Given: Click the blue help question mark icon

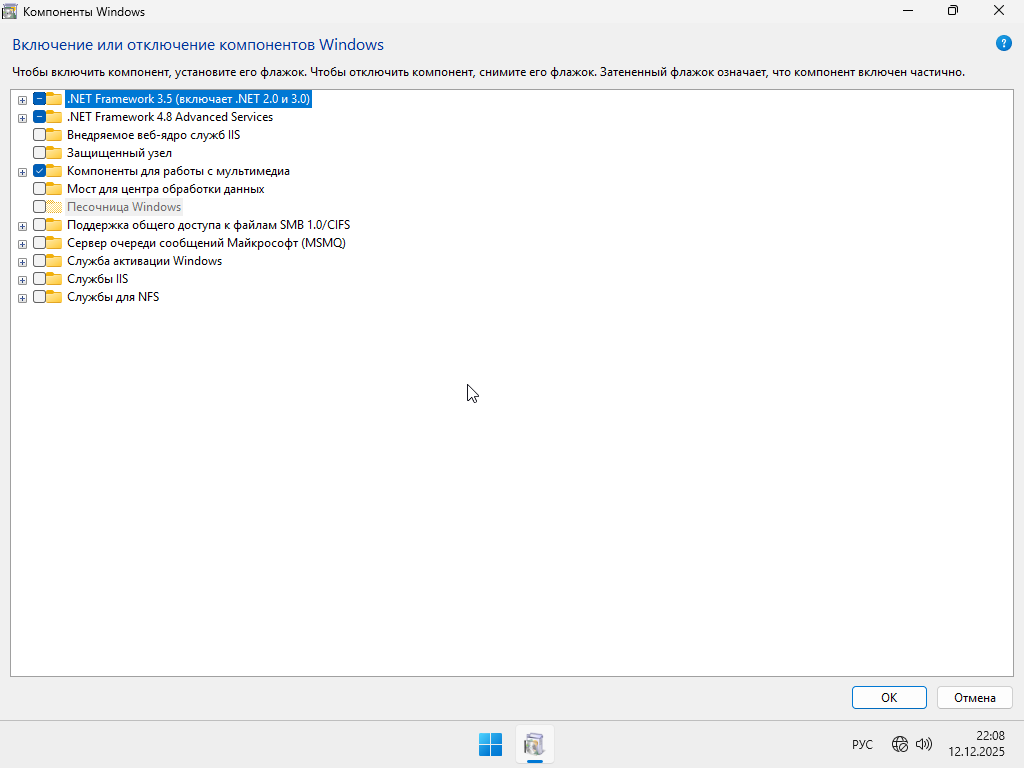Looking at the screenshot, I should point(1004,43).
